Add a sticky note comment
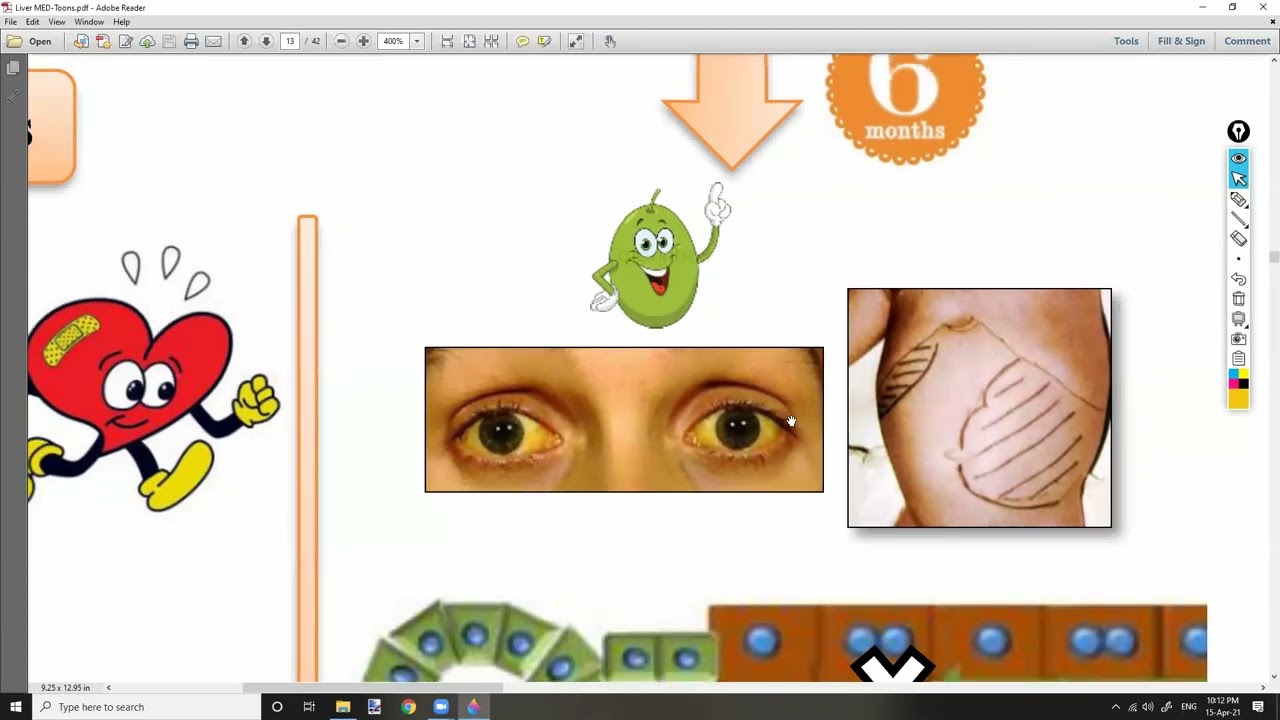This screenshot has width=1280, height=720. click(x=522, y=41)
